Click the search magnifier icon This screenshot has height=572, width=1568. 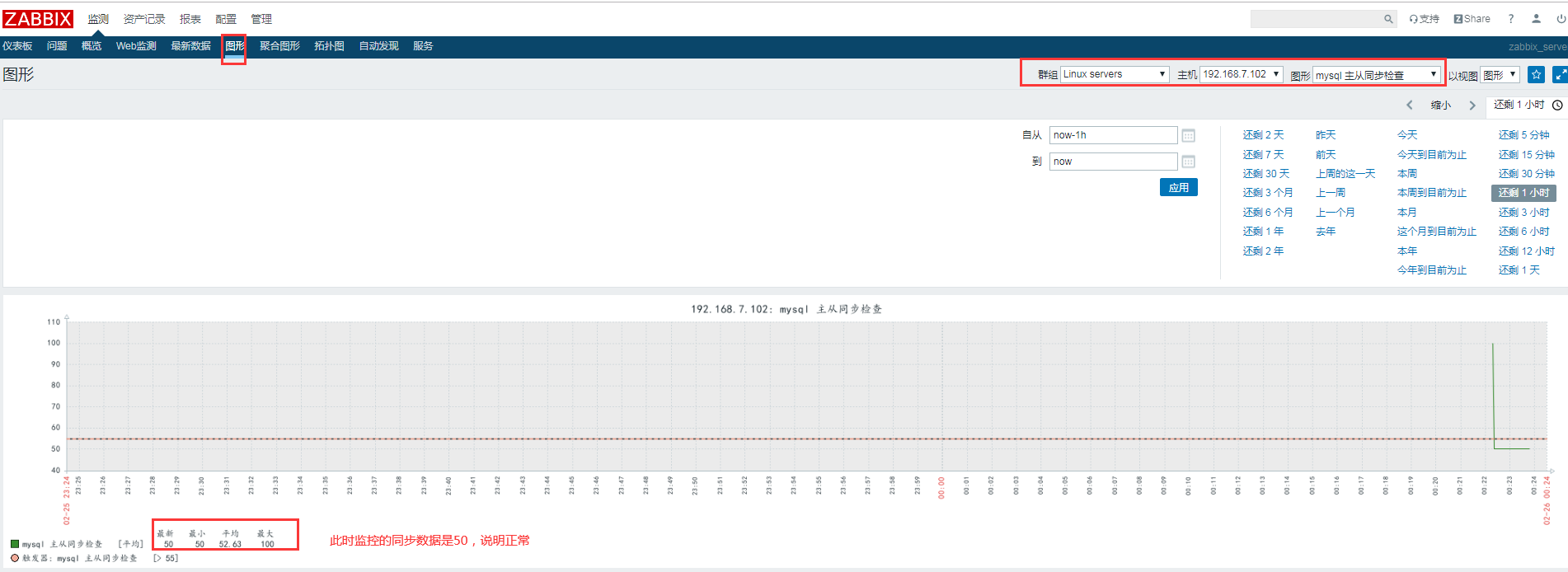tap(1388, 19)
